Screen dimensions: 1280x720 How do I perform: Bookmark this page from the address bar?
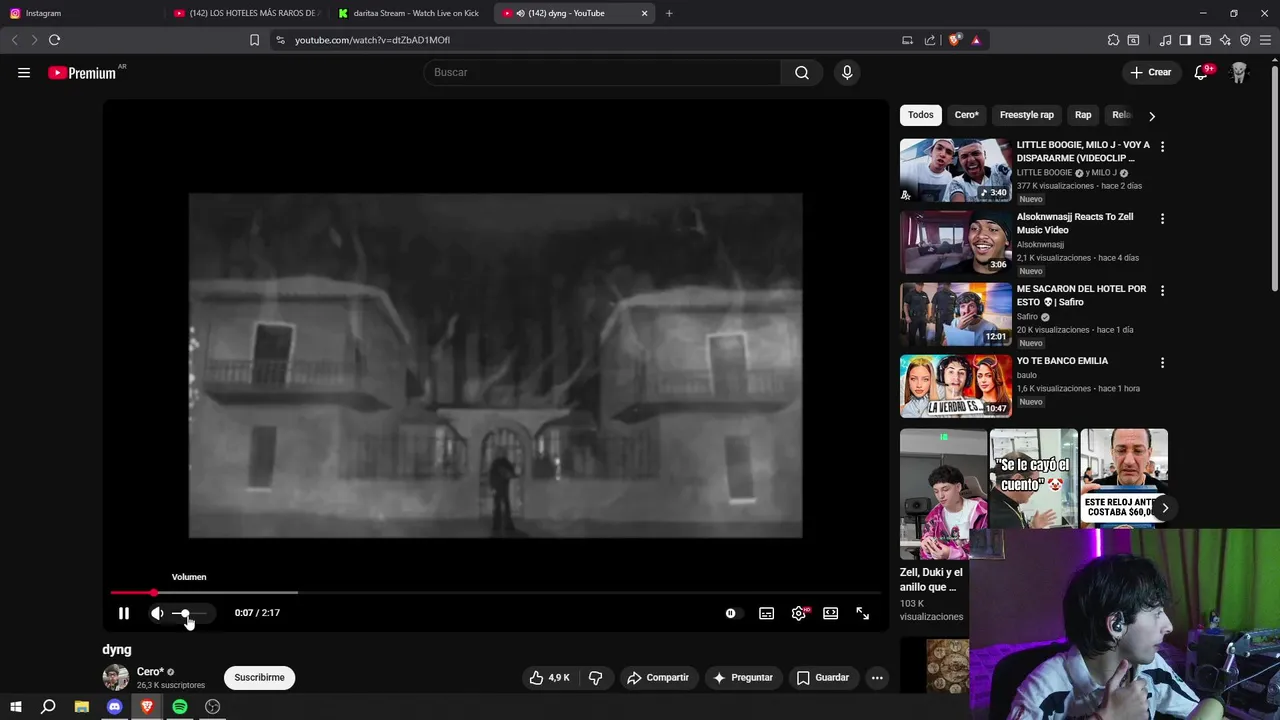(x=254, y=40)
